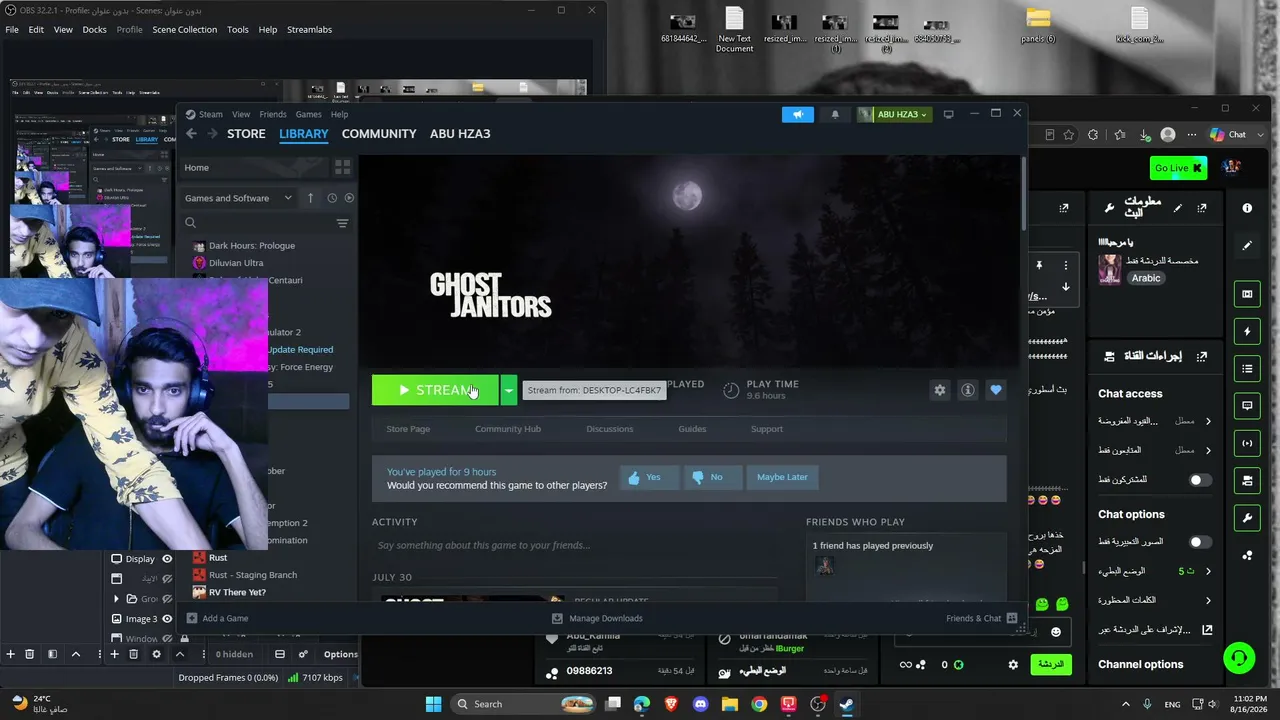The image size is (1280, 720).
Task: Open game settings gear for Ghost Janitors
Action: (x=939, y=390)
